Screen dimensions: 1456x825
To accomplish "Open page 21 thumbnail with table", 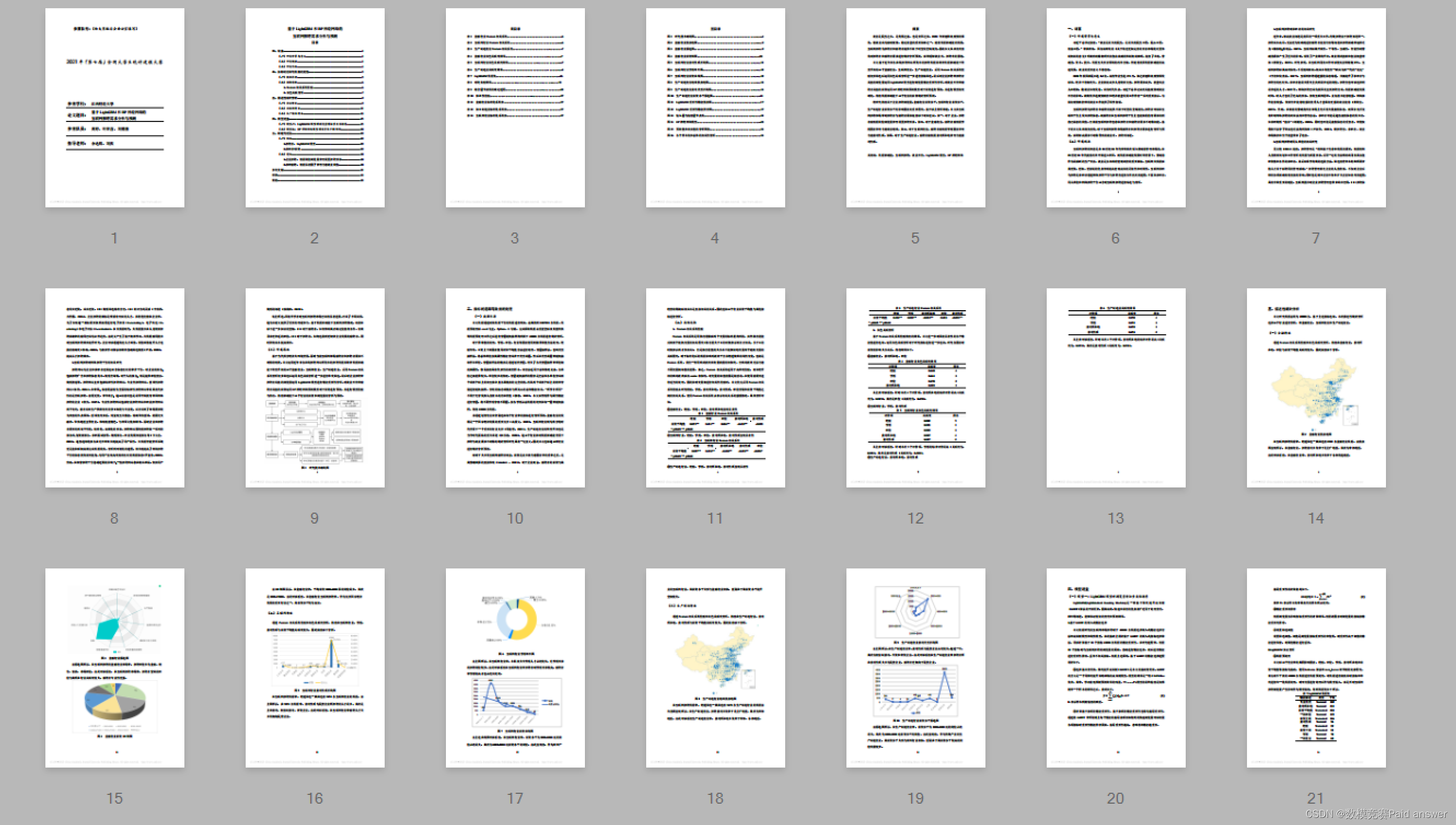I will [1316, 668].
